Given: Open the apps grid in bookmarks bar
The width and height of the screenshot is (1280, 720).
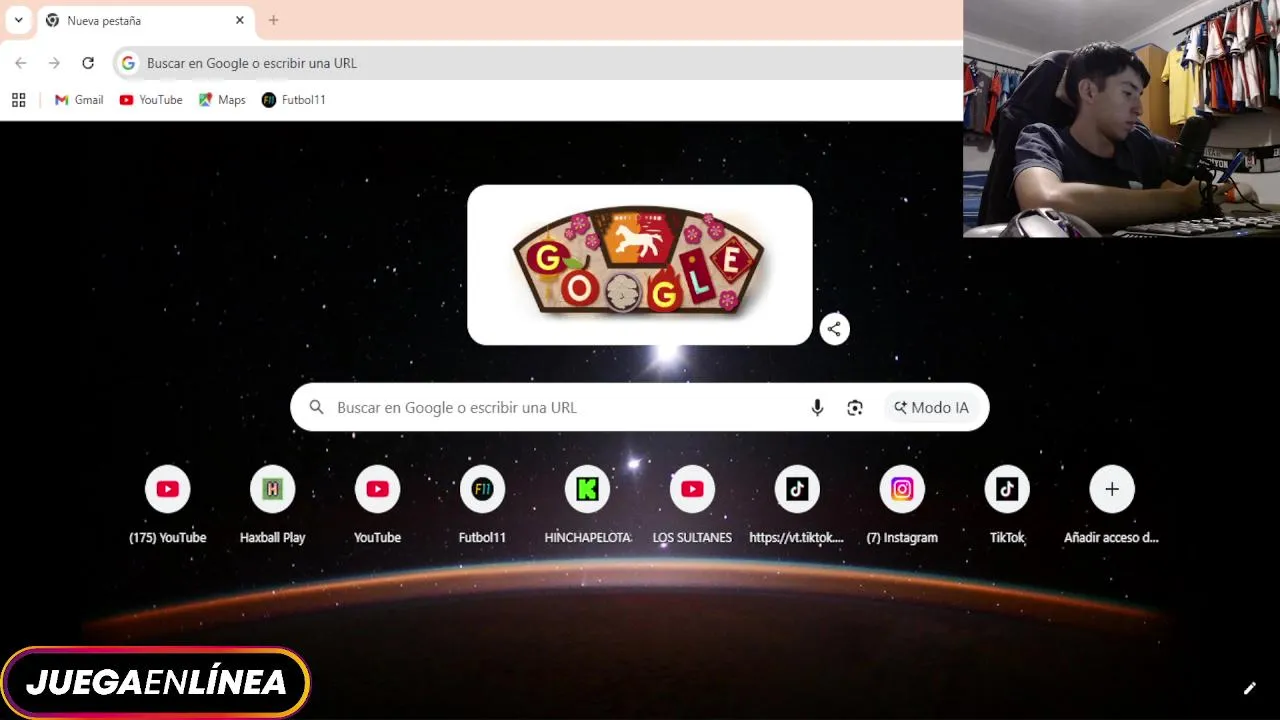Looking at the screenshot, I should (x=18, y=100).
